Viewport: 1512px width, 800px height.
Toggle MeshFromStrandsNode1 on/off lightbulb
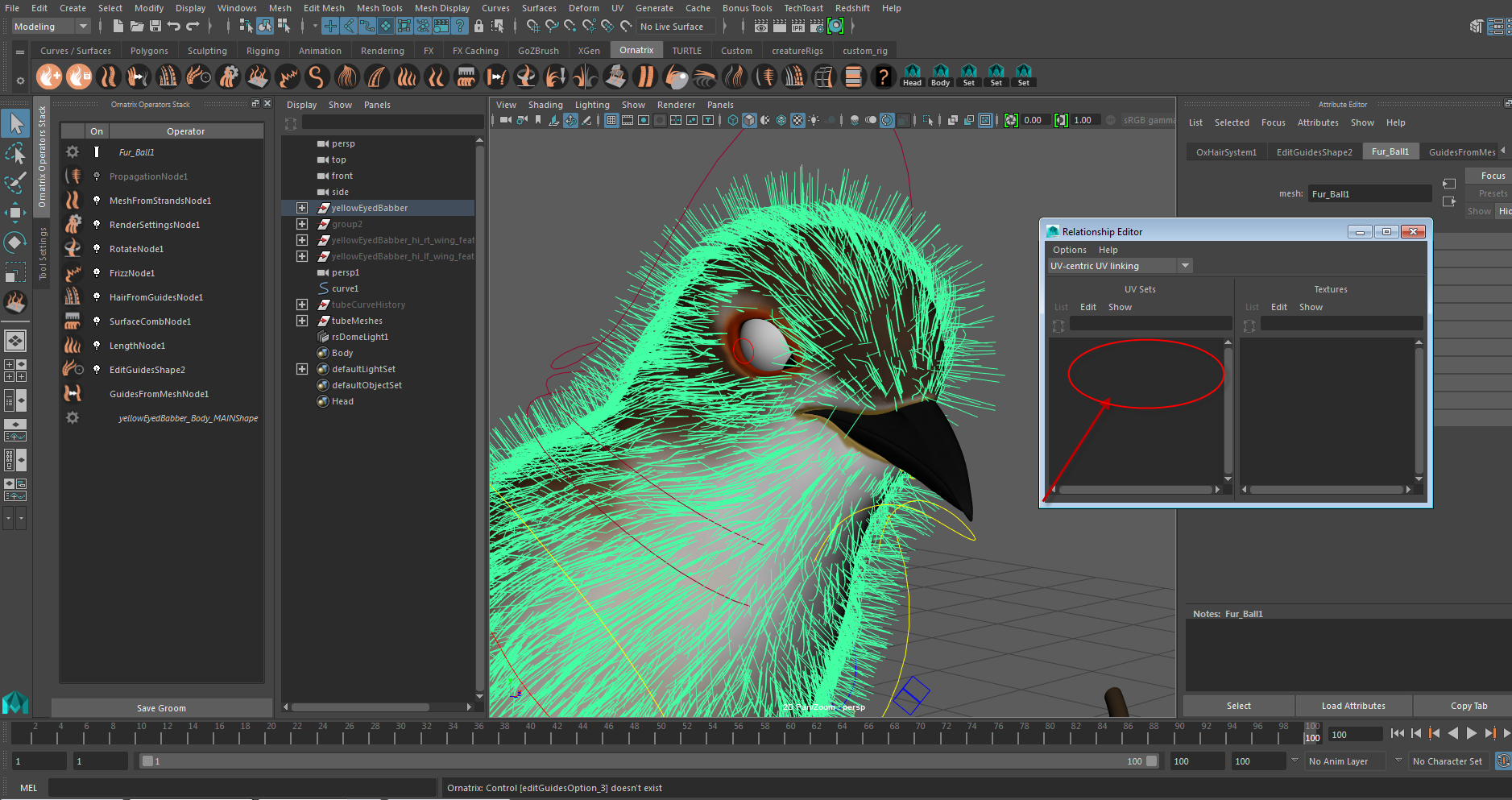point(97,201)
